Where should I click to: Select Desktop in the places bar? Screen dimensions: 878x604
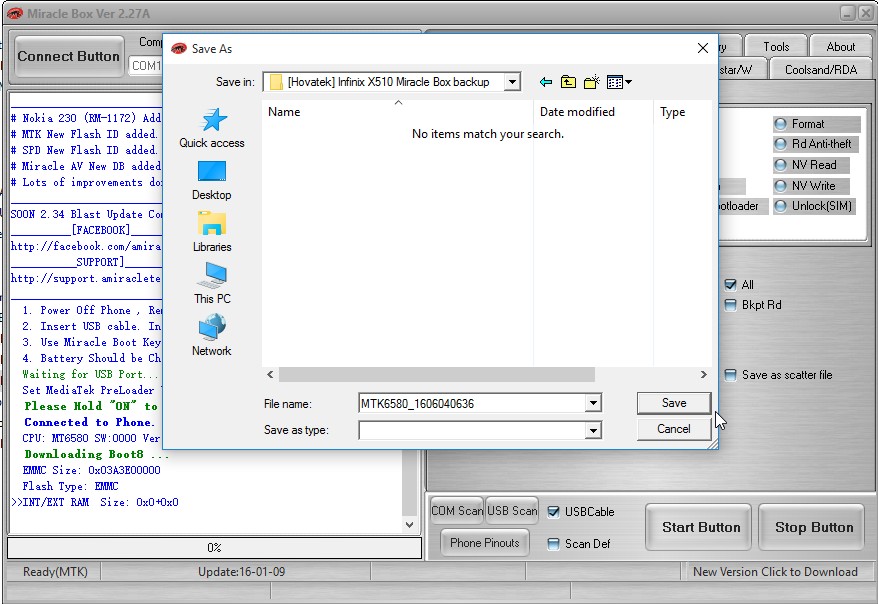click(x=212, y=180)
